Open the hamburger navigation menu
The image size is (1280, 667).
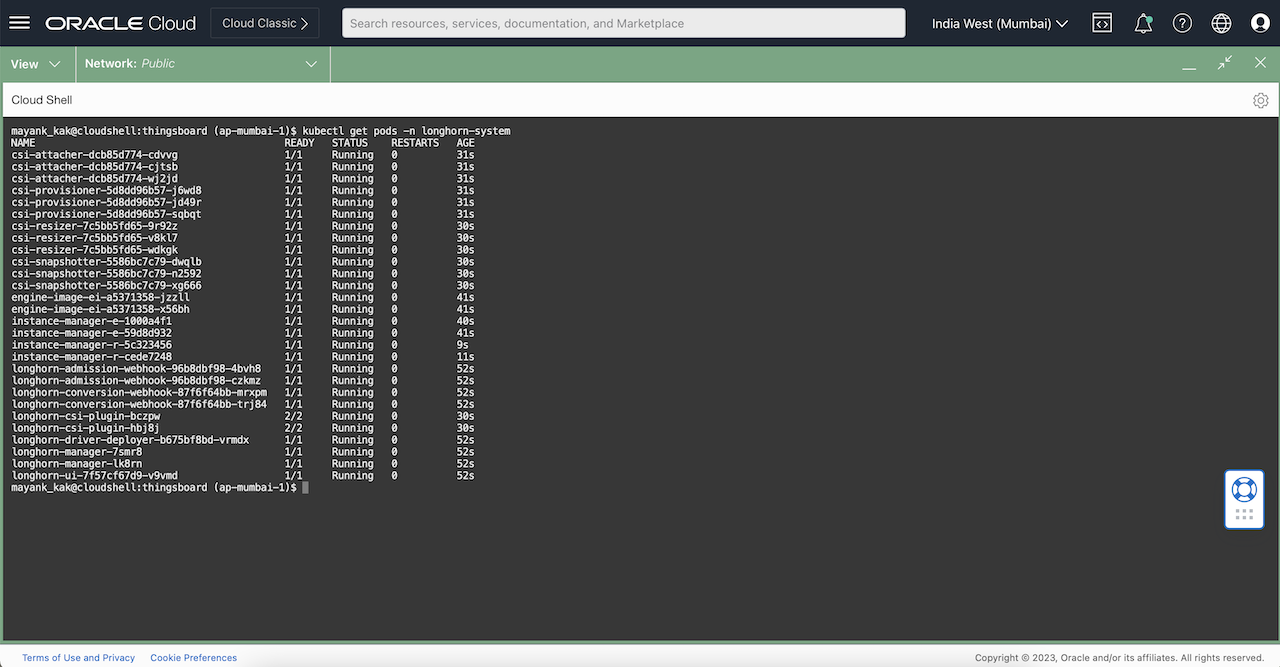point(20,23)
